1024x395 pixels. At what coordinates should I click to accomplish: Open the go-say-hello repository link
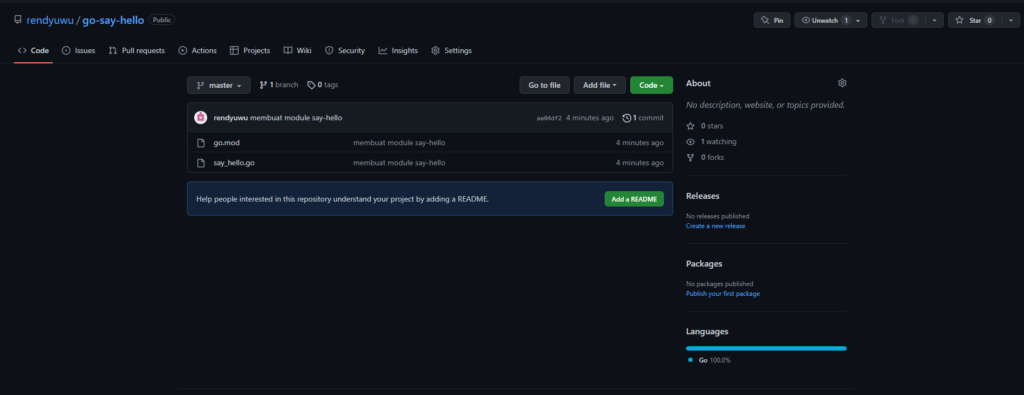click(x=113, y=20)
